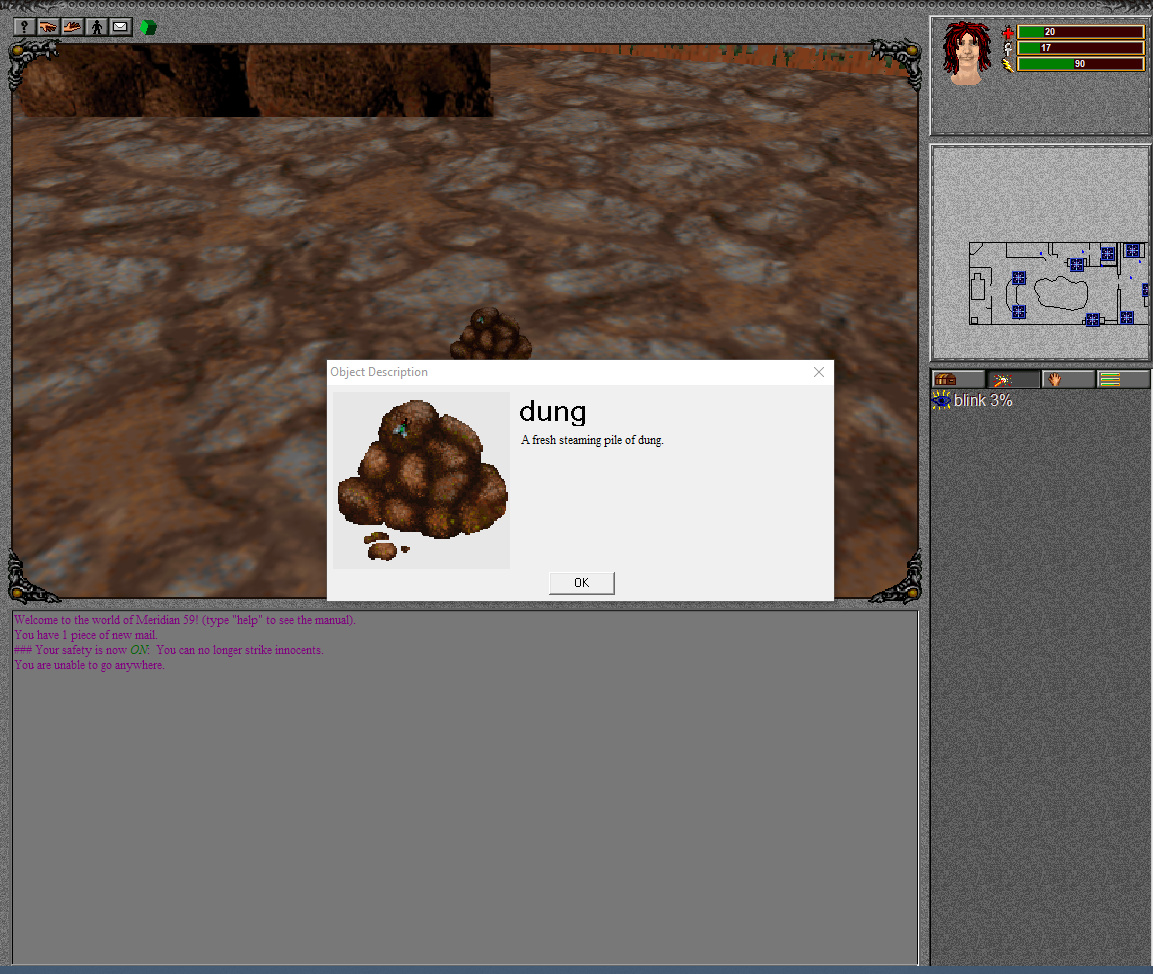Click the open palm hand toolbar icon

tap(72, 27)
